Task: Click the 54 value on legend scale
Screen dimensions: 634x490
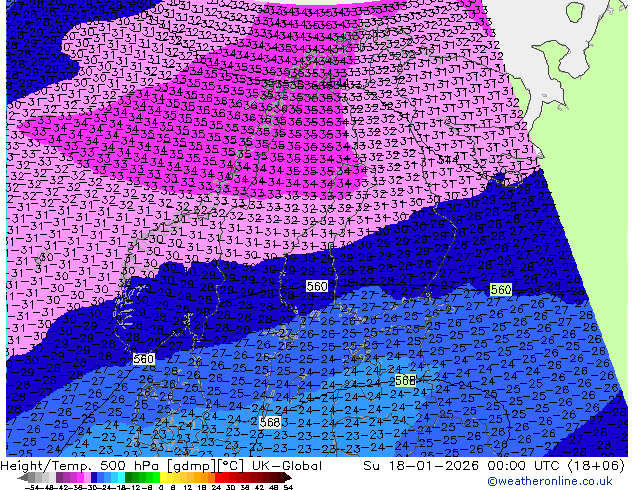Action: point(288,487)
